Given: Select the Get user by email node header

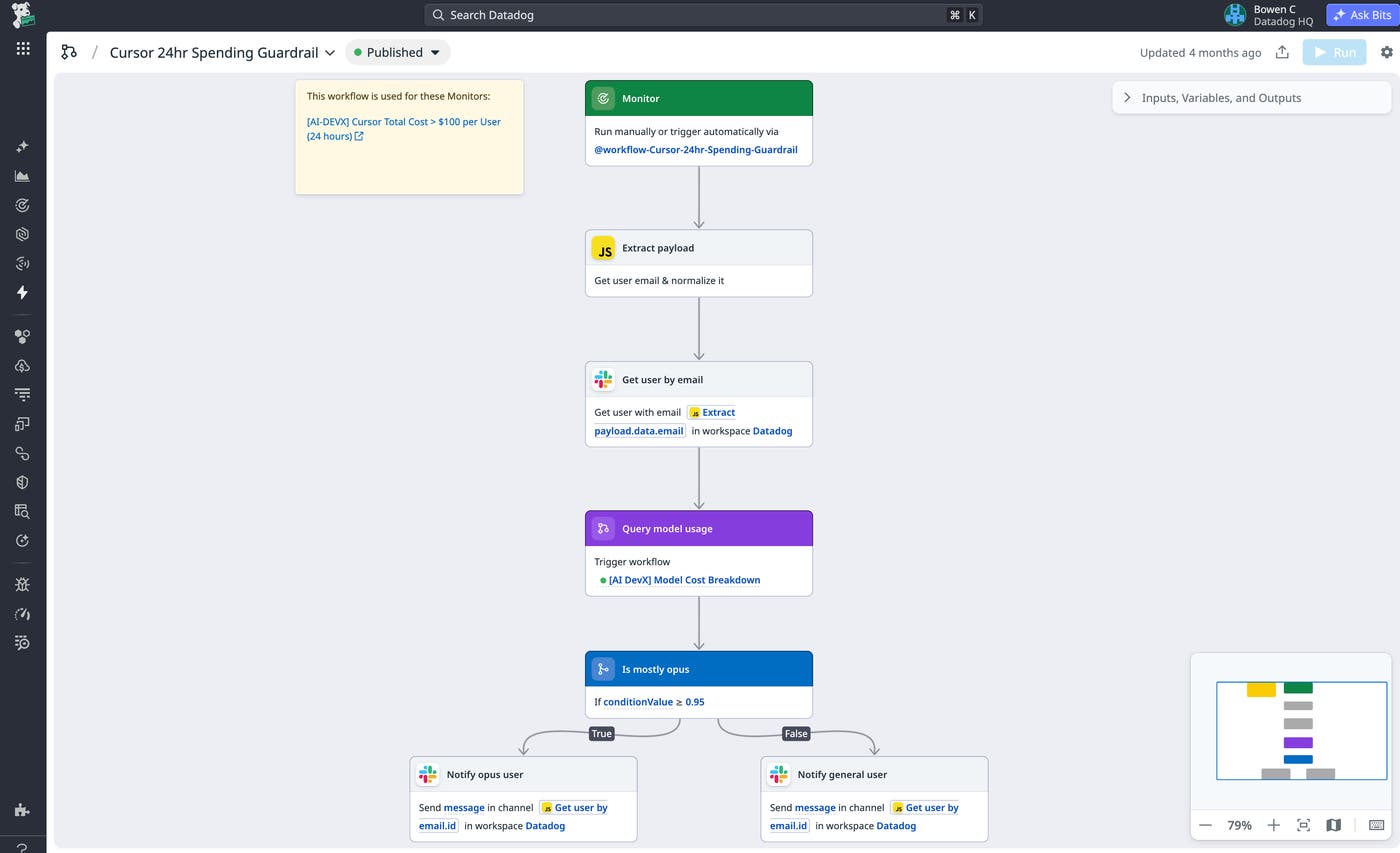Looking at the screenshot, I should tap(699, 379).
